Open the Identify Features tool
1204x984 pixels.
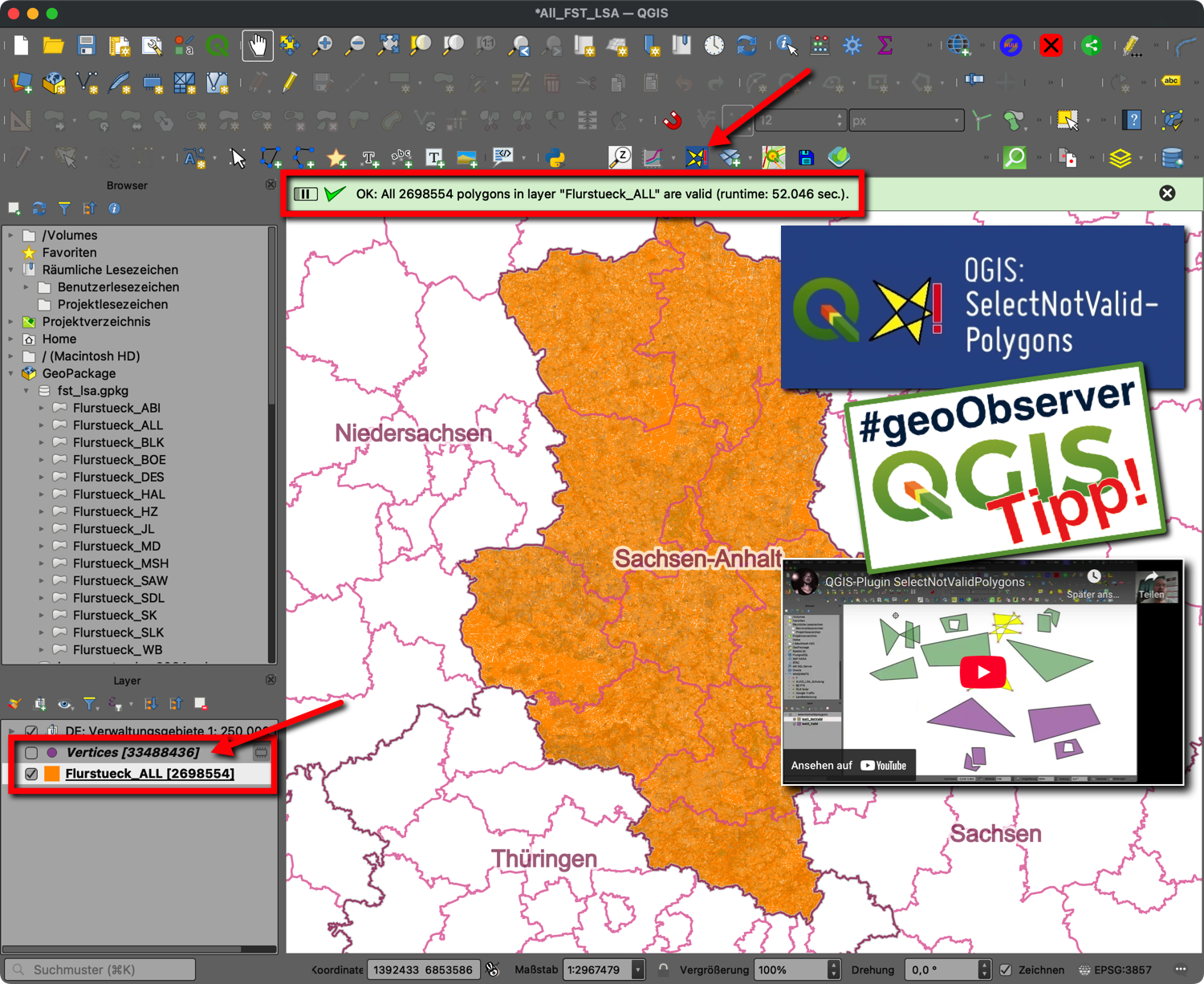[x=787, y=45]
